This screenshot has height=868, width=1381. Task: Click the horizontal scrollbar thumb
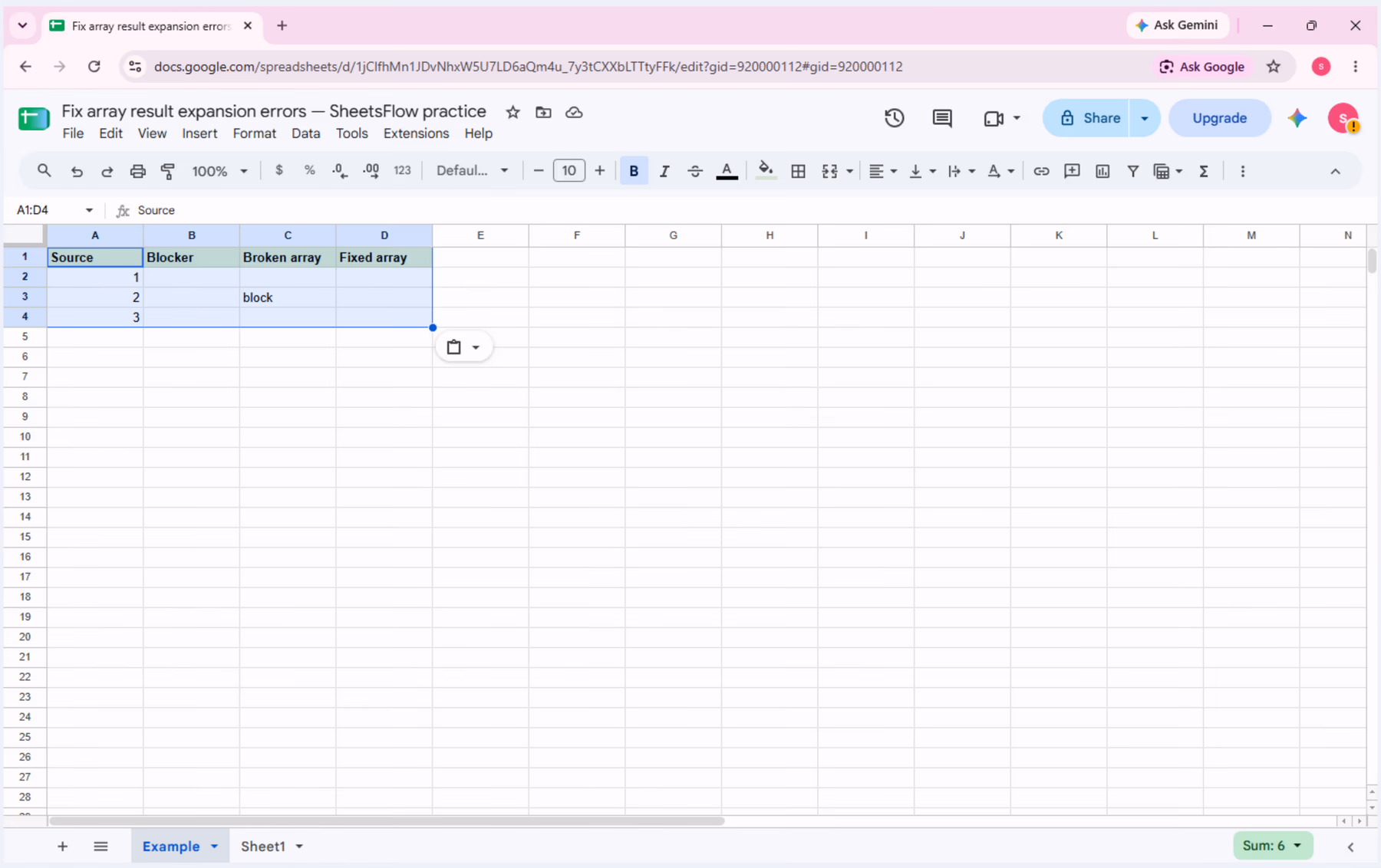(x=387, y=821)
